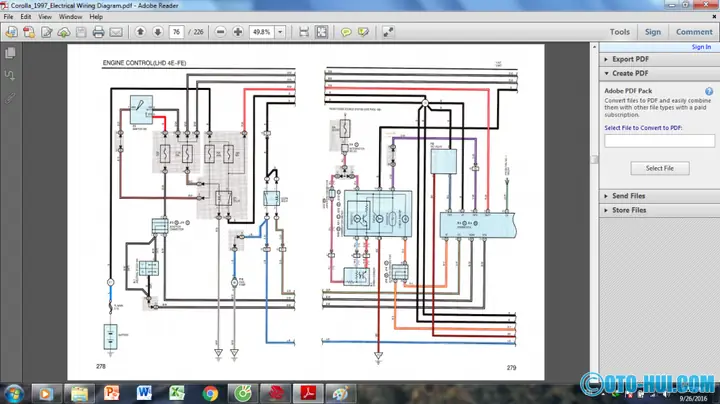This screenshot has height=404, width=720.
Task: Click the Print file icon
Action: (98, 32)
